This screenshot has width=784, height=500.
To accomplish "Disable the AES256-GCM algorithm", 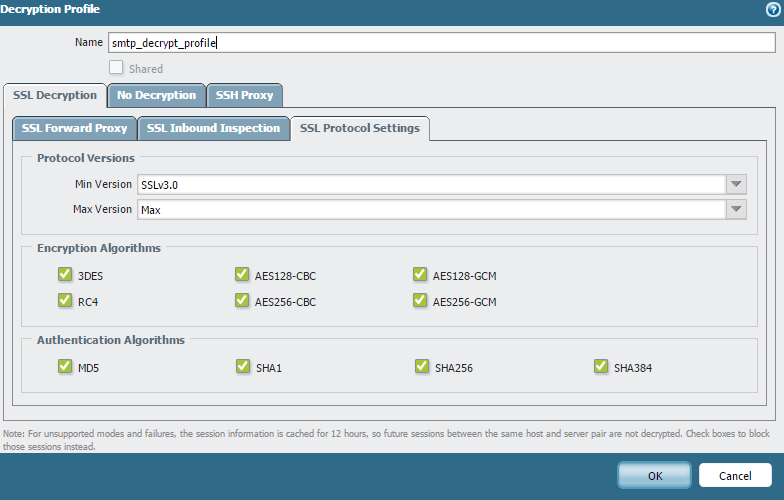I will click(x=421, y=300).
